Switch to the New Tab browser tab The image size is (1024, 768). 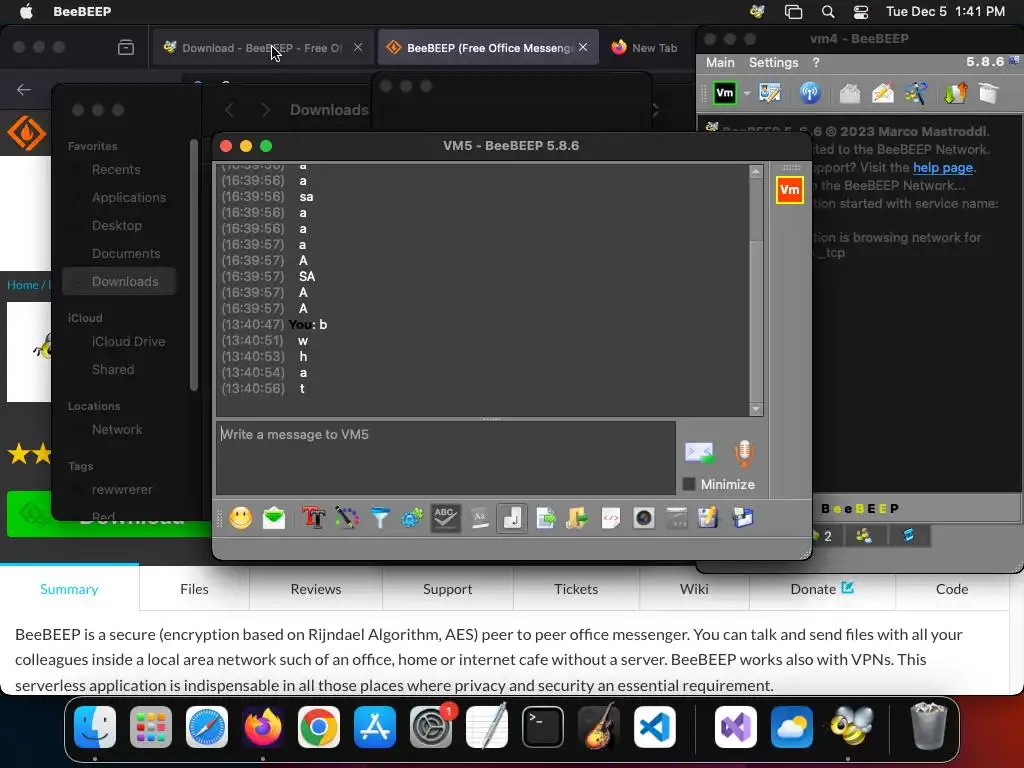tap(645, 48)
